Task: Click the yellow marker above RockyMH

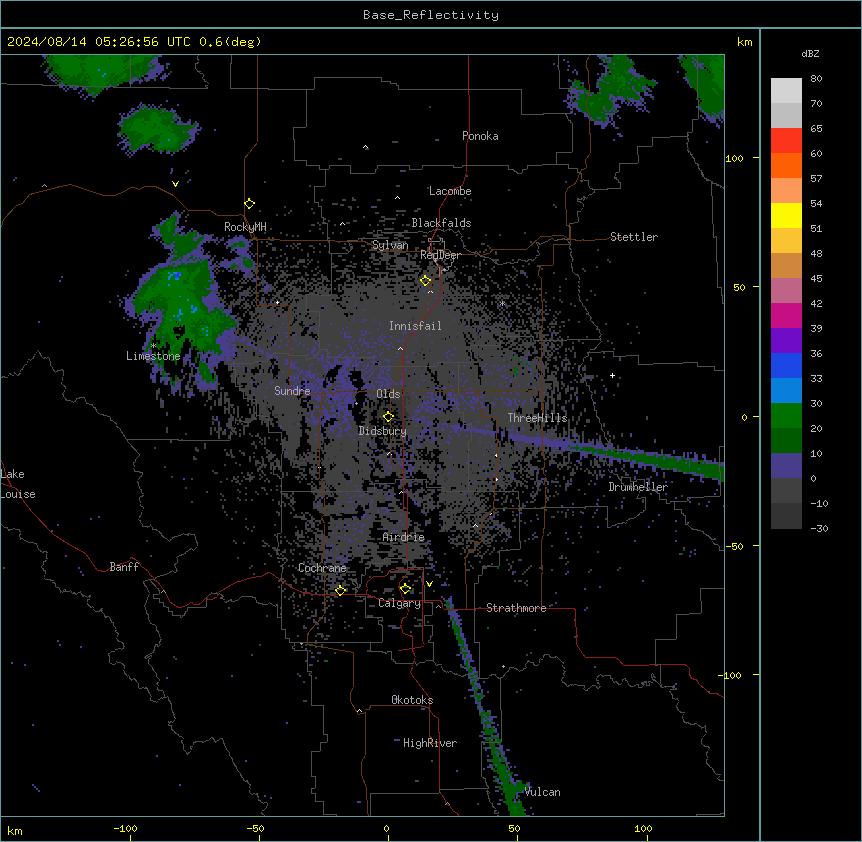Action: 249,204
